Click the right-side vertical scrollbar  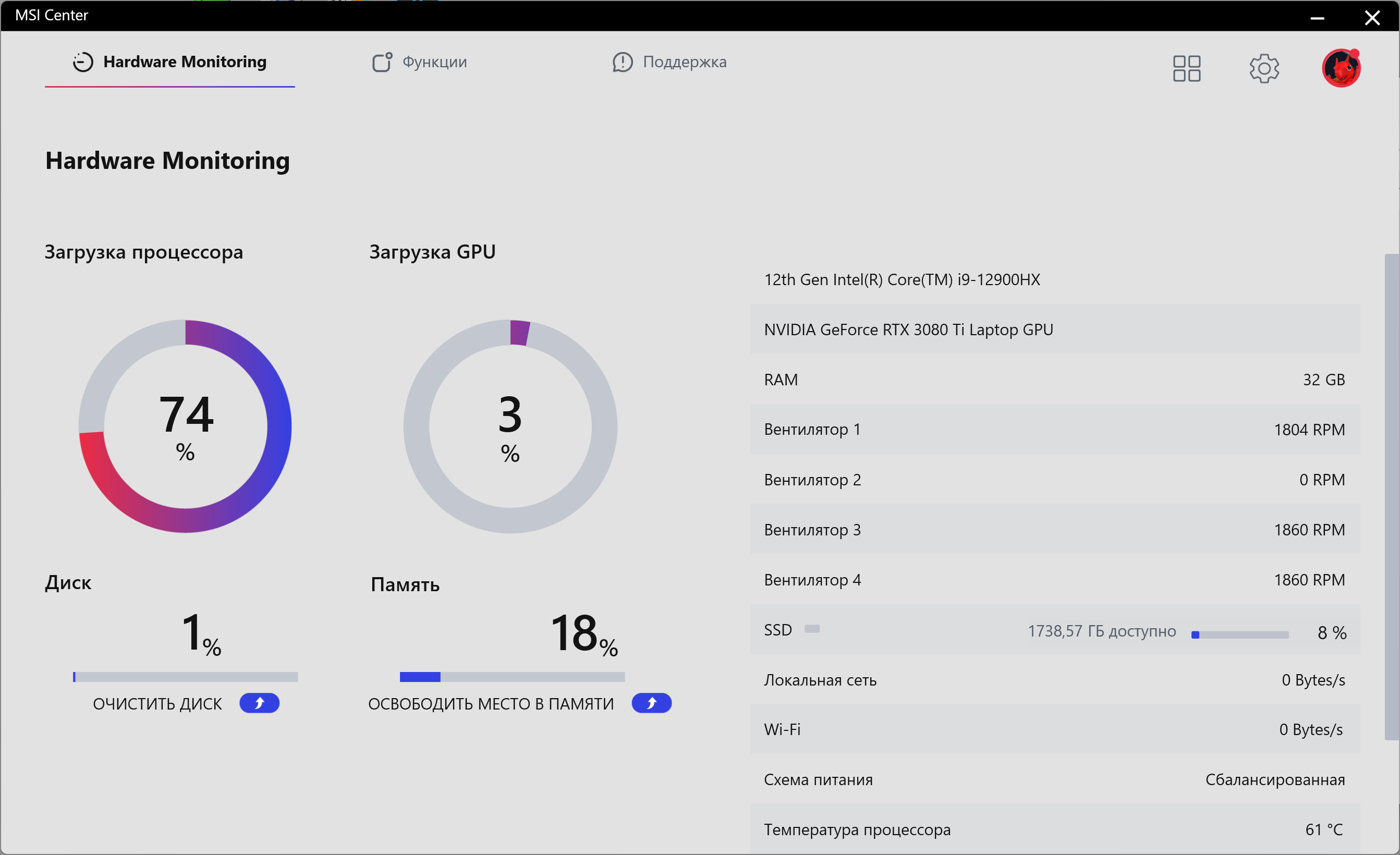point(1391,497)
